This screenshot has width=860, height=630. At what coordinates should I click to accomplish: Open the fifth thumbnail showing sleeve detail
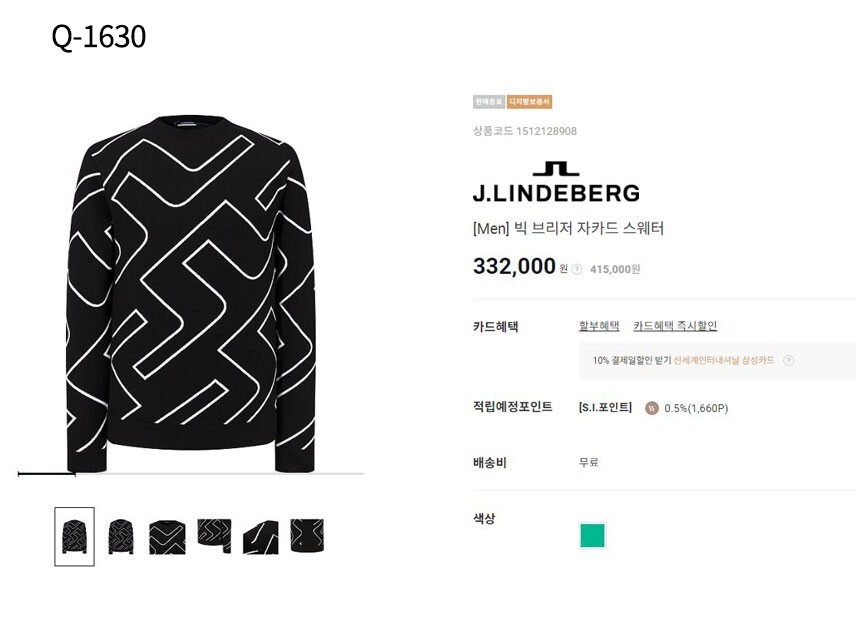pyautogui.click(x=261, y=537)
